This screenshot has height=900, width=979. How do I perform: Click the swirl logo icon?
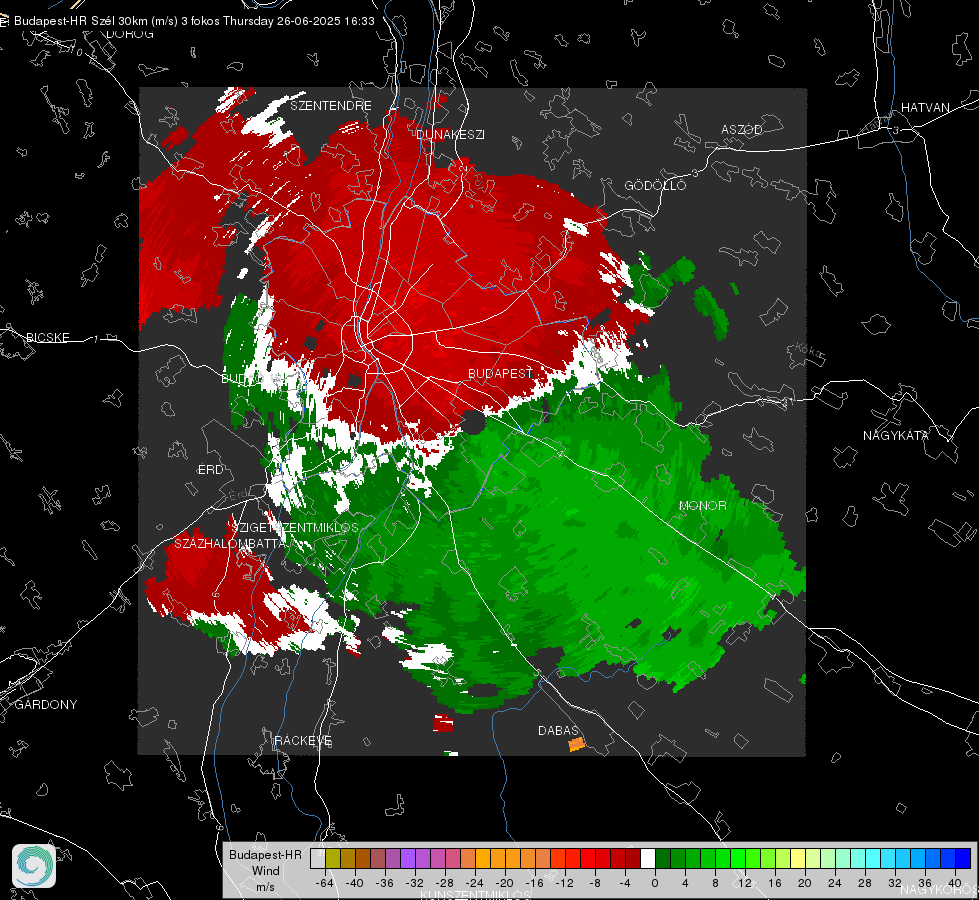click(34, 866)
